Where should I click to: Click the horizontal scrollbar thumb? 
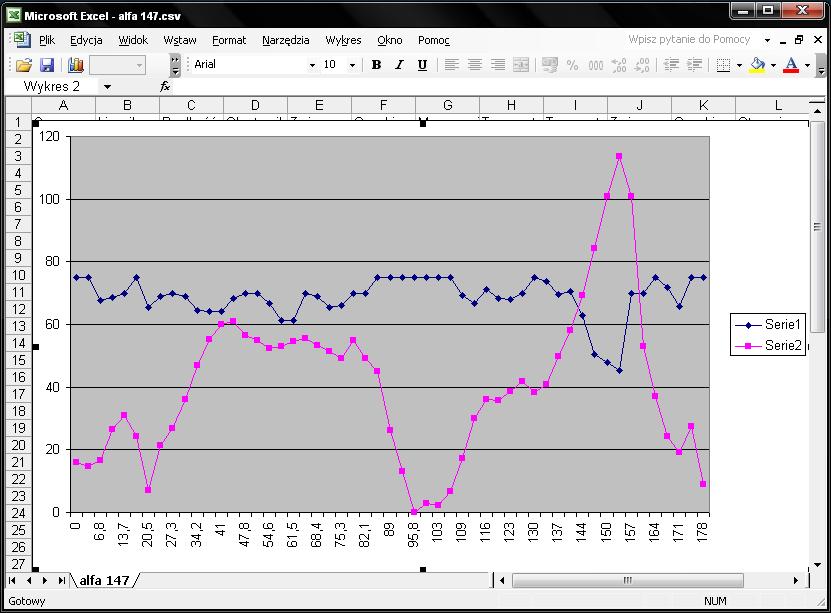627,580
